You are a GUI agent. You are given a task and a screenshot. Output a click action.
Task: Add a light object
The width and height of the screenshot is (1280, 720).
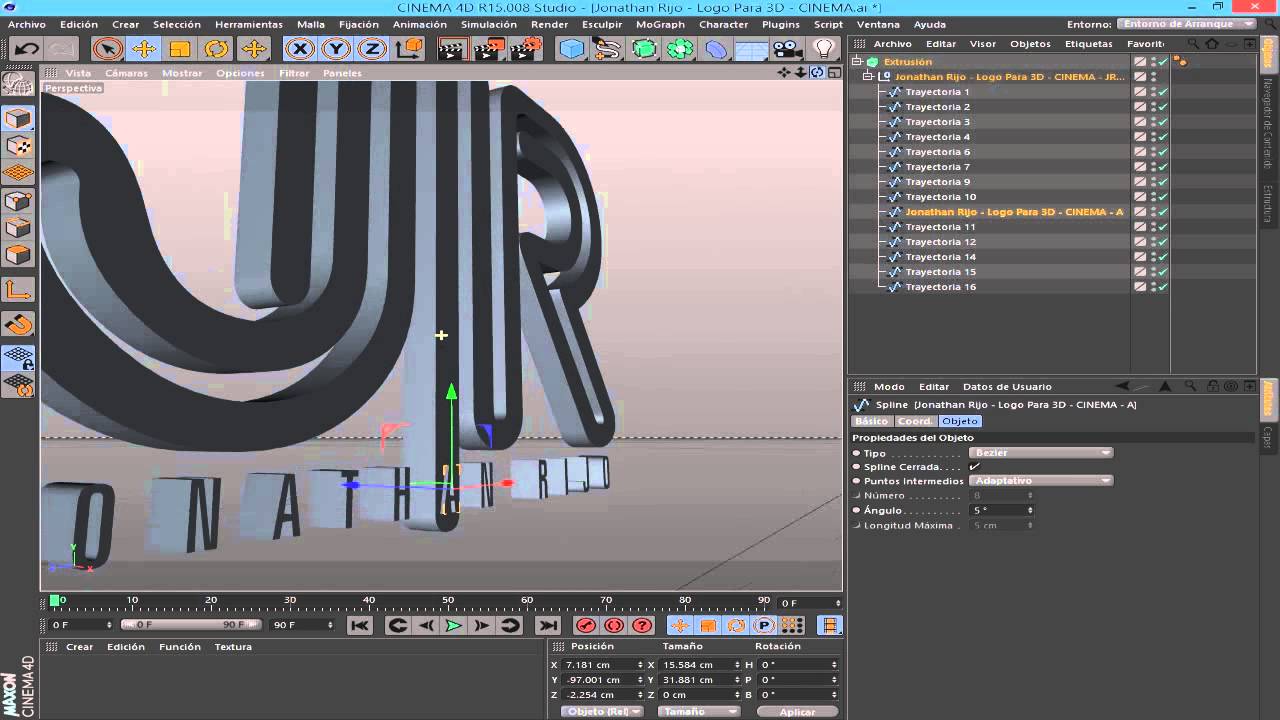[x=824, y=48]
